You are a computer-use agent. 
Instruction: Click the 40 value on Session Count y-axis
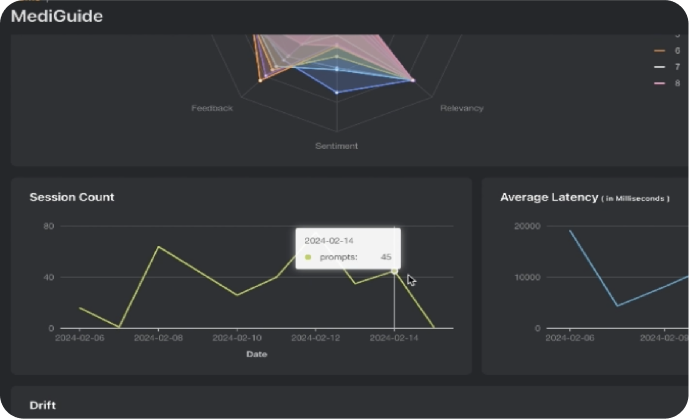coord(49,277)
